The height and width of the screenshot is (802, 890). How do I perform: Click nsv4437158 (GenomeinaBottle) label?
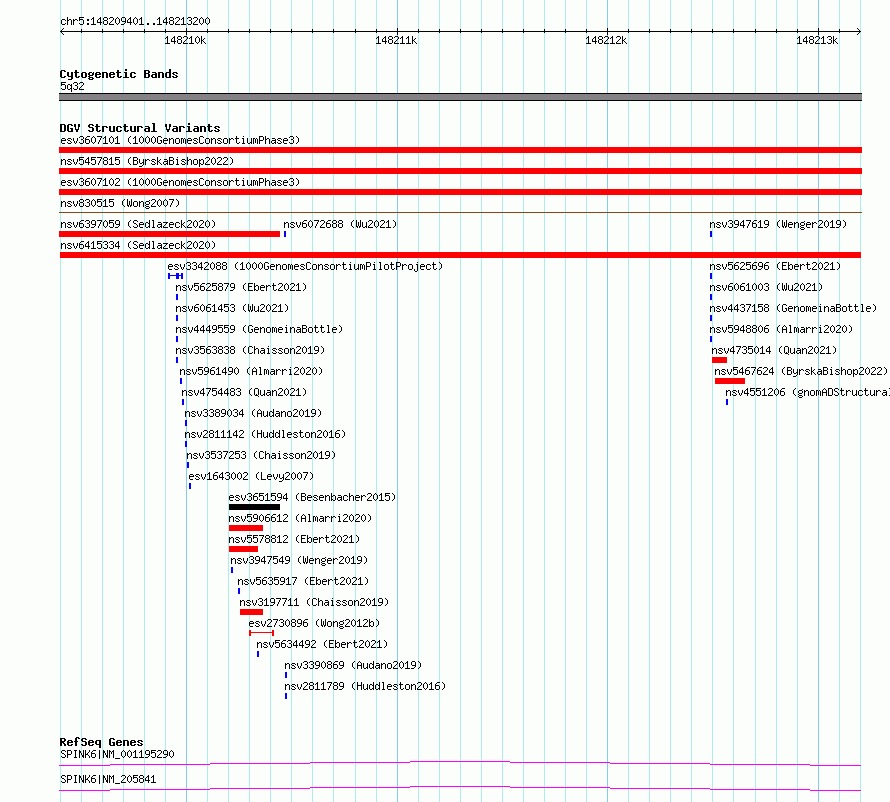pyautogui.click(x=793, y=308)
